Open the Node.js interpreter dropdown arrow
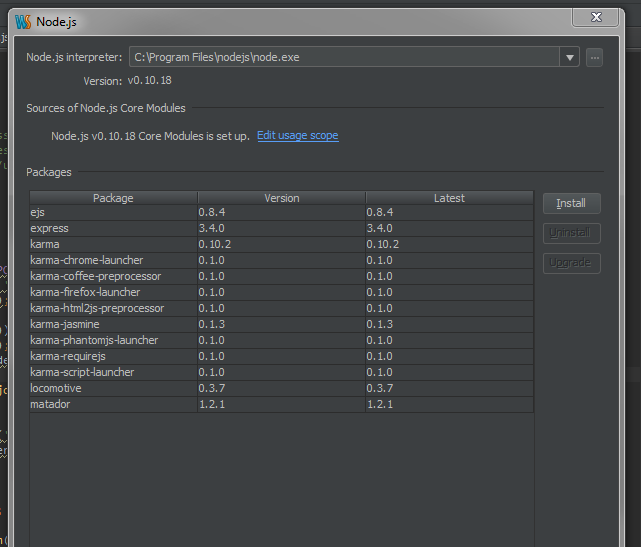The image size is (641, 547). pyautogui.click(x=569, y=57)
